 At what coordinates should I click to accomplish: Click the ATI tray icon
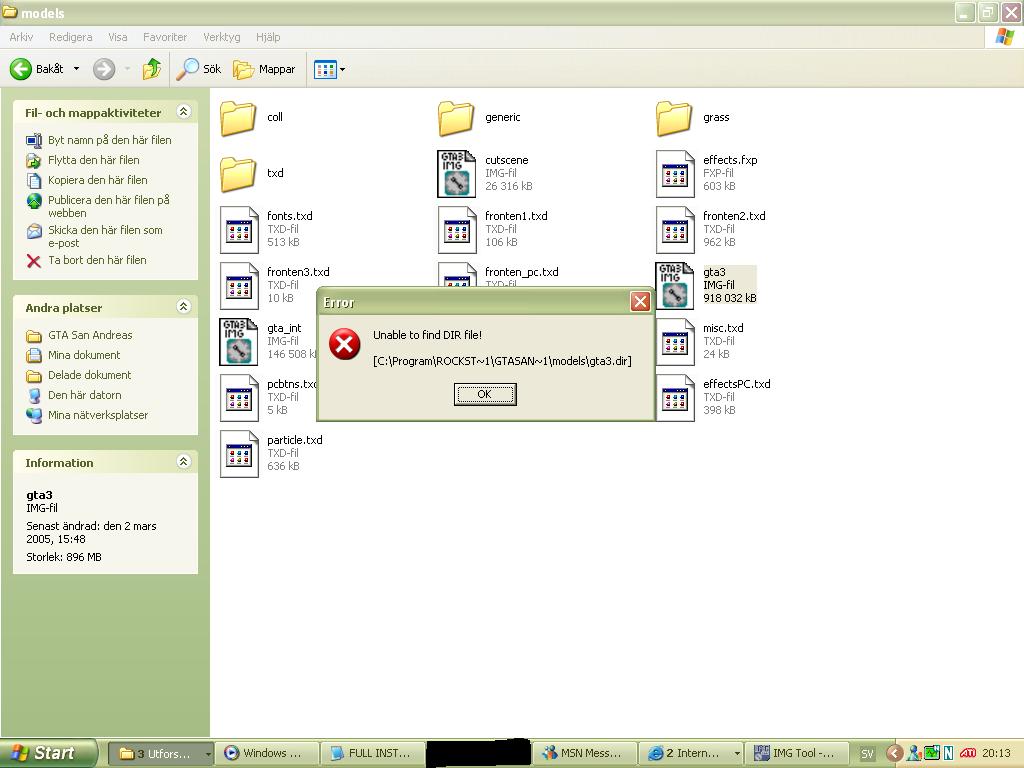coord(967,753)
